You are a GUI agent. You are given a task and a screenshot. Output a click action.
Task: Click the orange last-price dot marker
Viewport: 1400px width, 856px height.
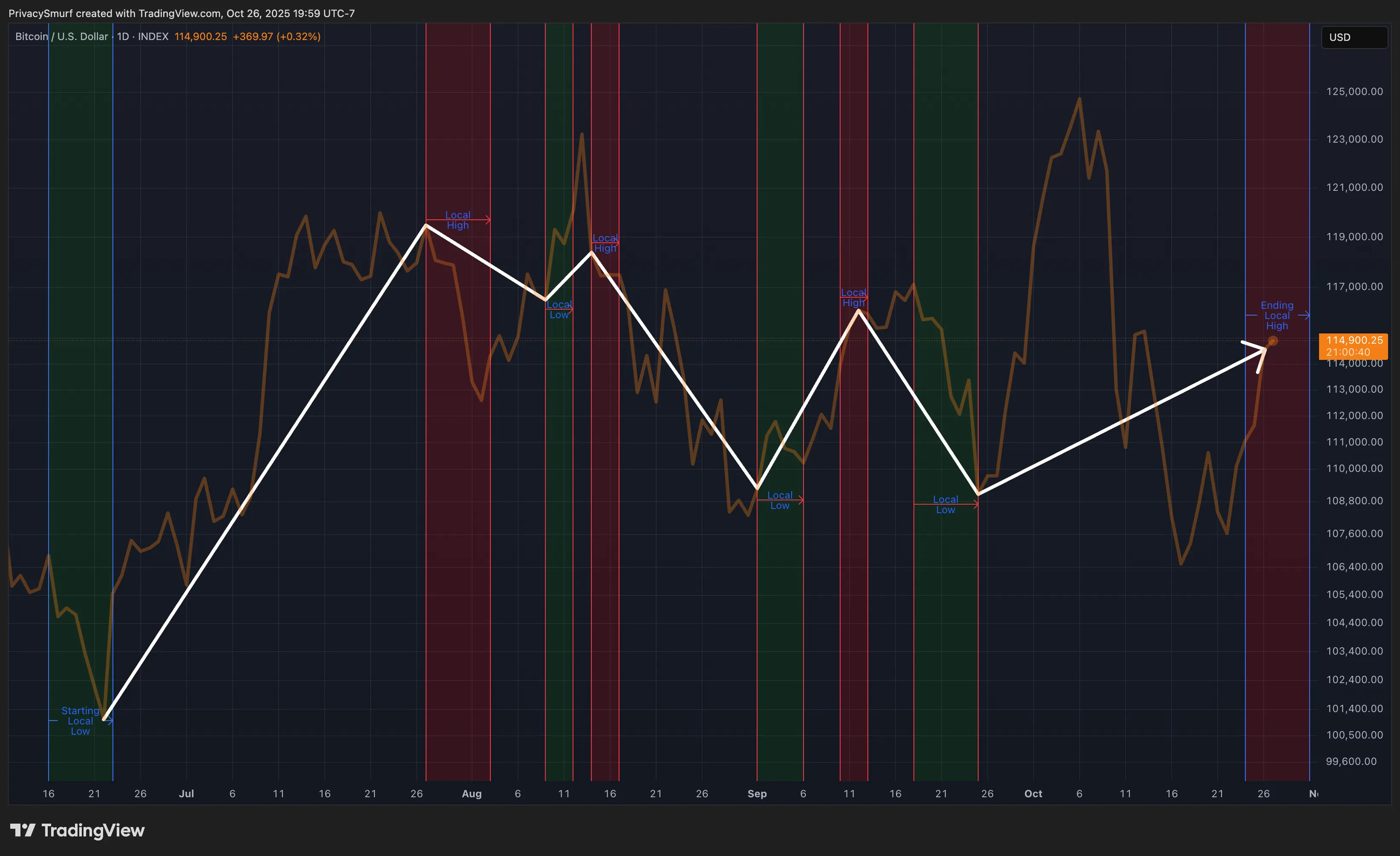(x=1273, y=341)
